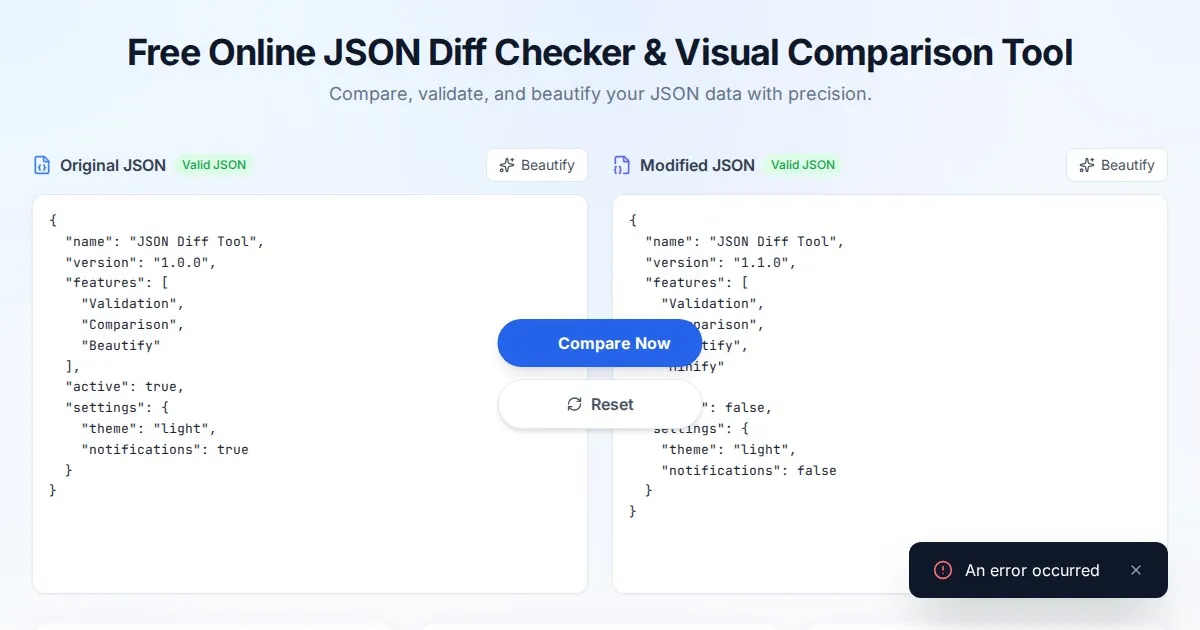Click the Valid JSON badge next to Modified JSON
This screenshot has width=1200, height=630.
tap(802, 165)
